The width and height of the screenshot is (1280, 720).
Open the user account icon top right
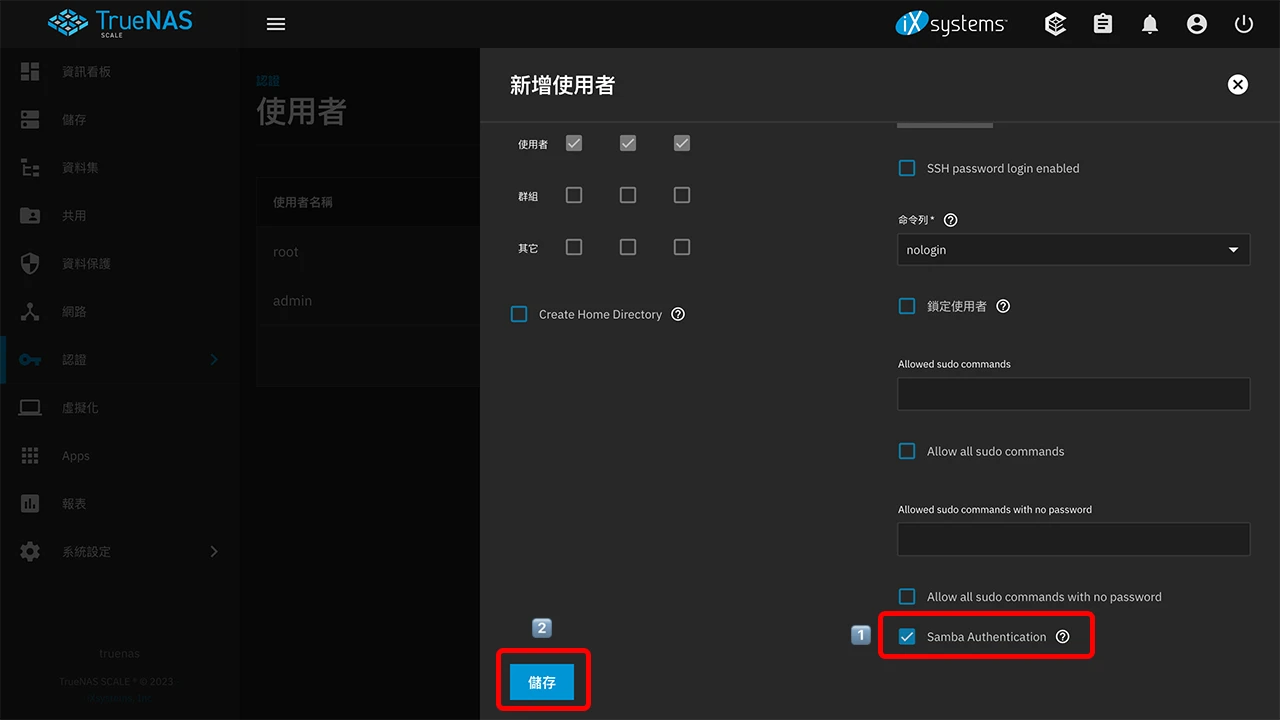(x=1196, y=23)
